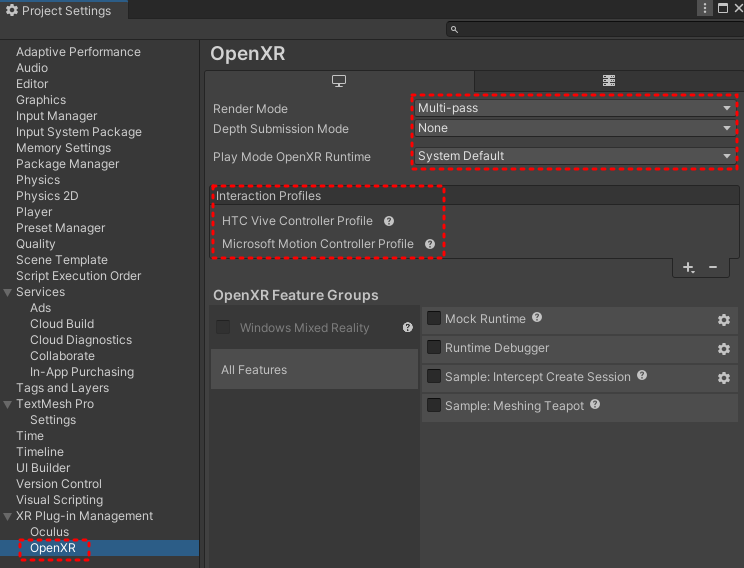Open the window options kebab menu

coord(705,8)
